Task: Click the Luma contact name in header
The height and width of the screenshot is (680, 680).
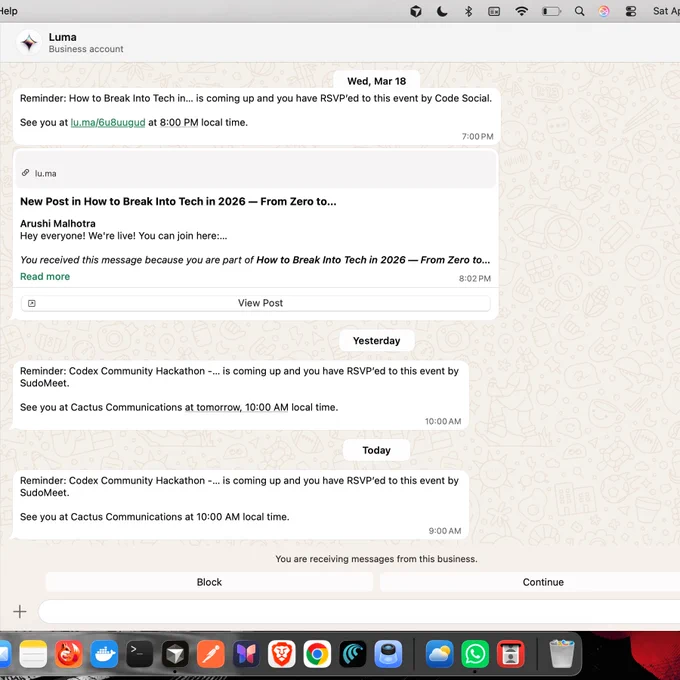Action: pyautogui.click(x=62, y=37)
